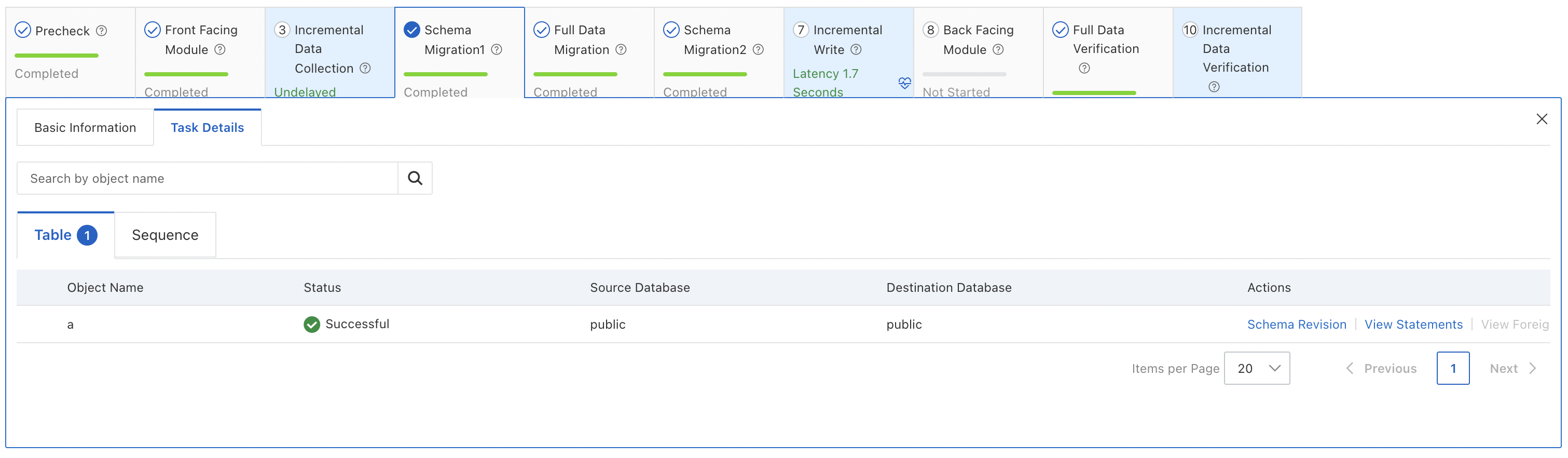
Task: Click help icon beside Schema Migration1
Action: tap(497, 49)
